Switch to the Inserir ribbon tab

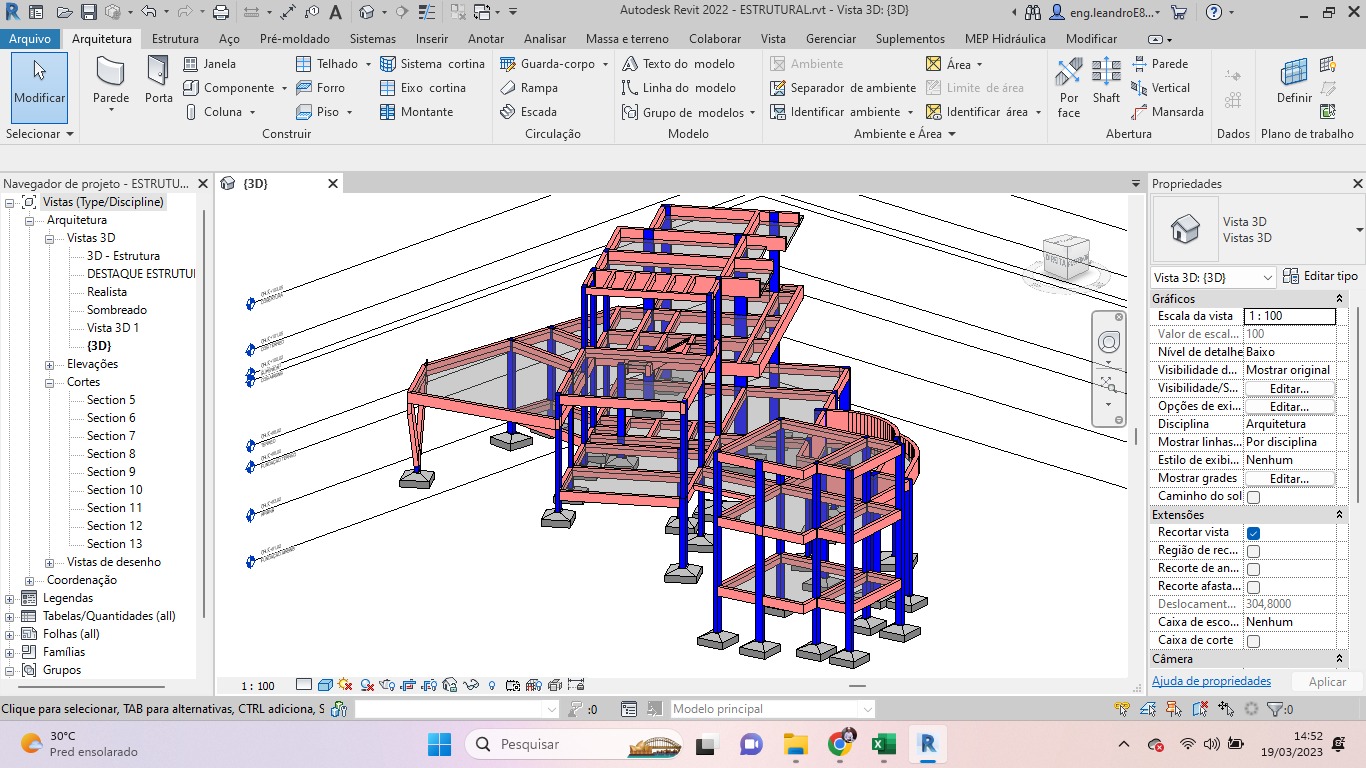(x=432, y=39)
